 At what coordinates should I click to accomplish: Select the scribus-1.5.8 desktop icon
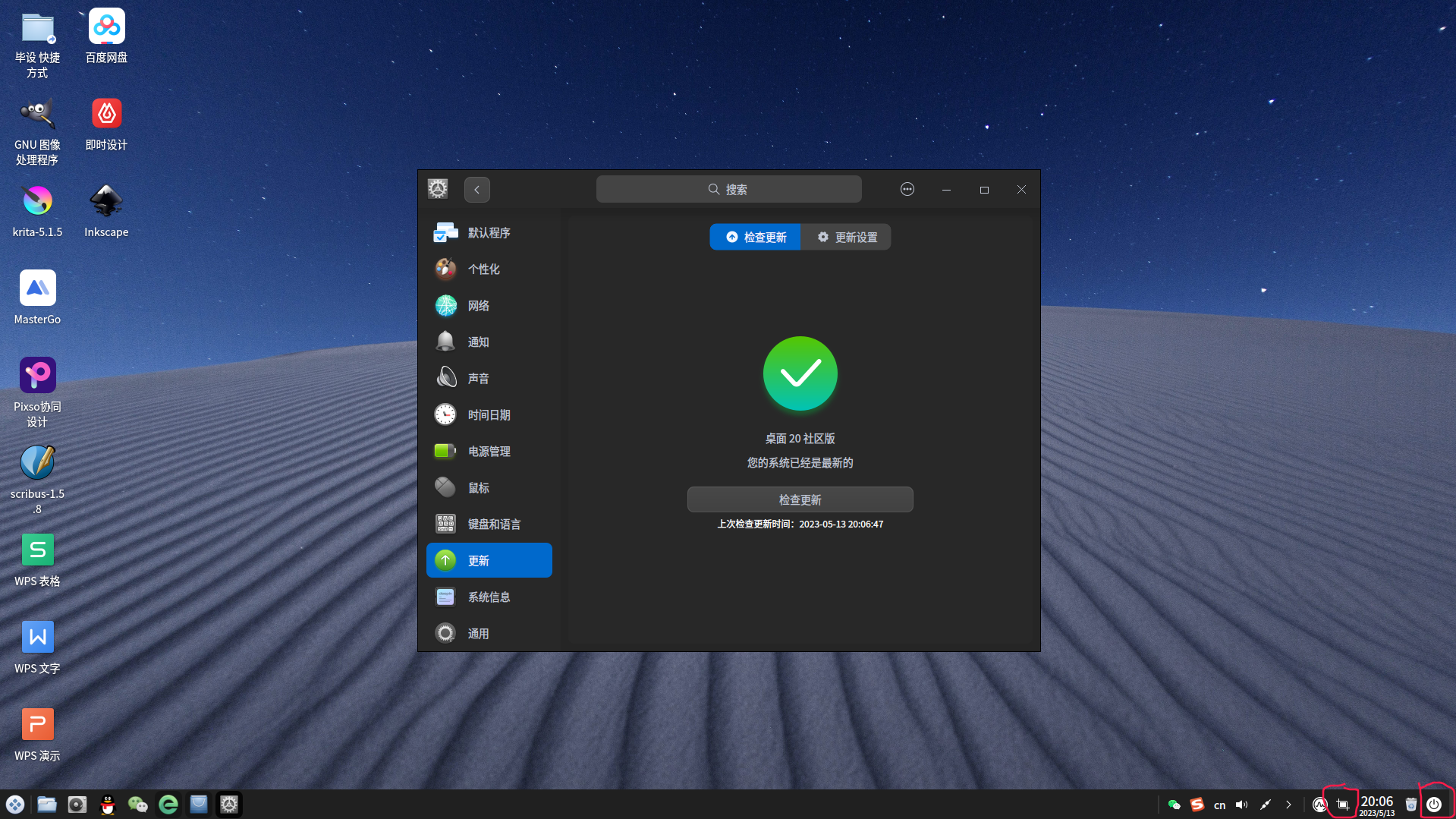point(37,480)
